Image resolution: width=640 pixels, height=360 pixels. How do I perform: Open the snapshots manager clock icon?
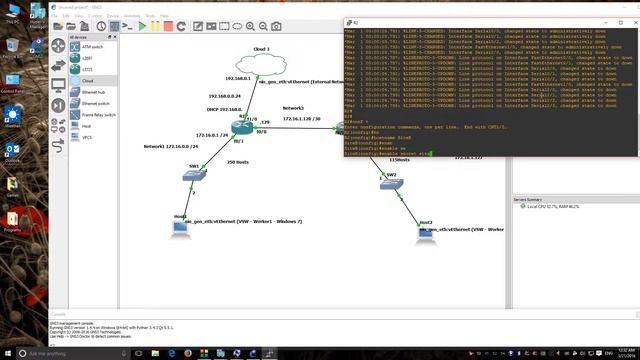pos(101,27)
